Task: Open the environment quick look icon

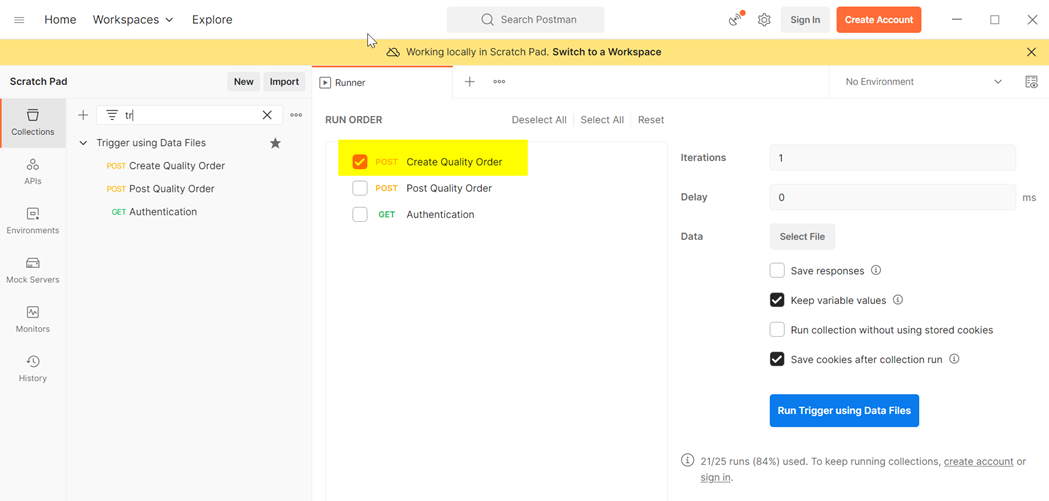Action: pyautogui.click(x=1032, y=82)
